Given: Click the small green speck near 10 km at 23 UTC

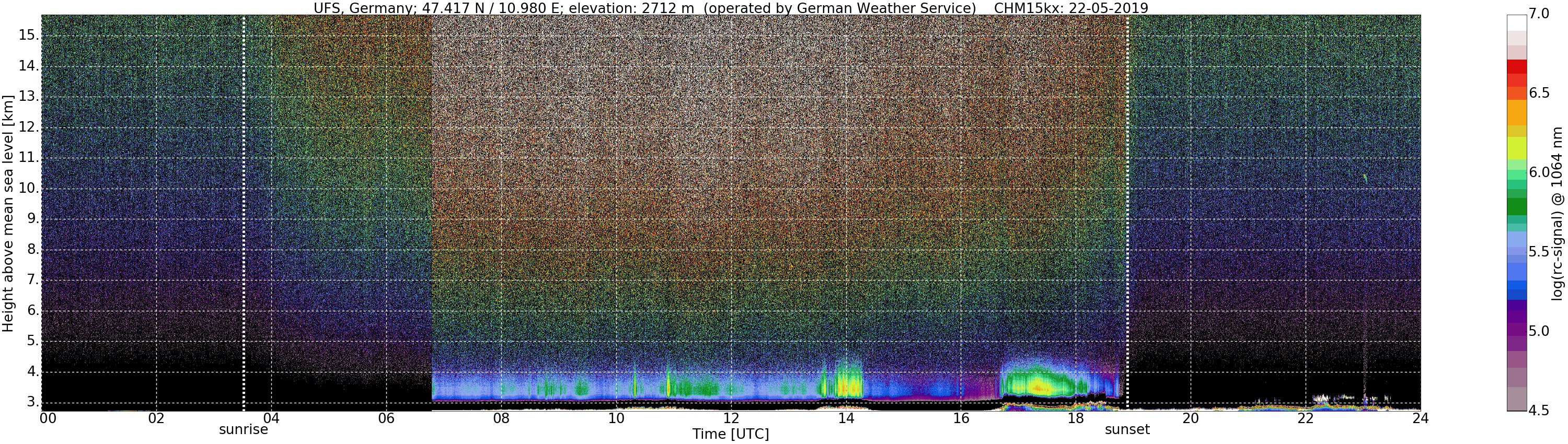Looking at the screenshot, I should [1365, 178].
